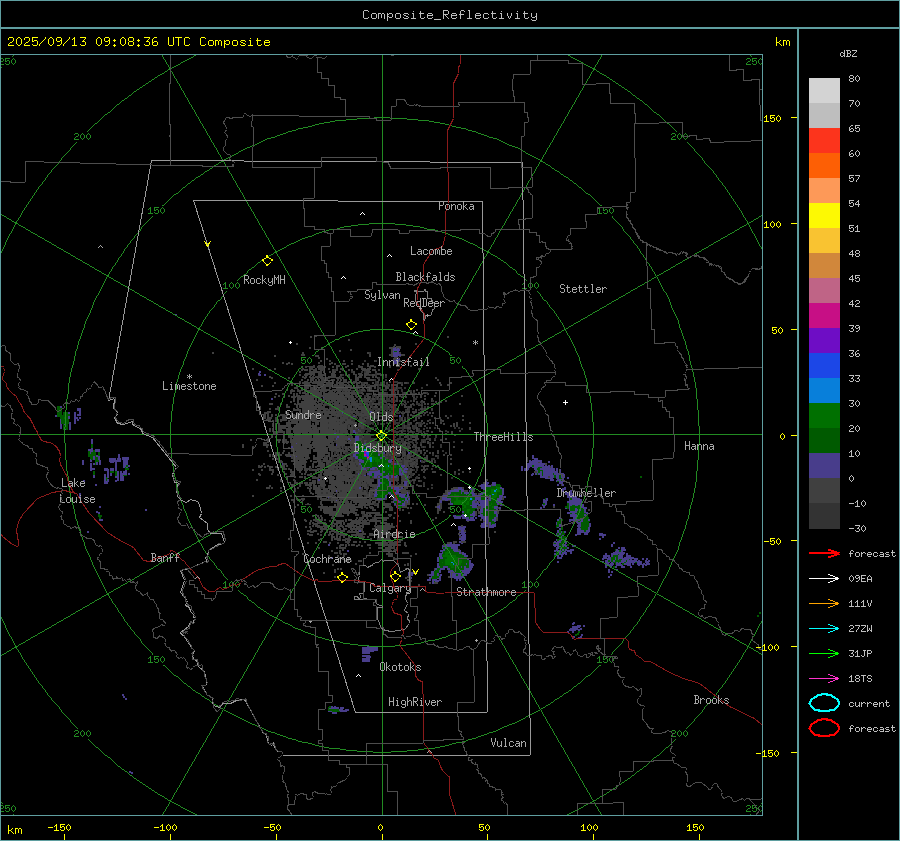900x841 pixels.
Task: Click the white 09EA arrow icon
Action: click(x=824, y=579)
